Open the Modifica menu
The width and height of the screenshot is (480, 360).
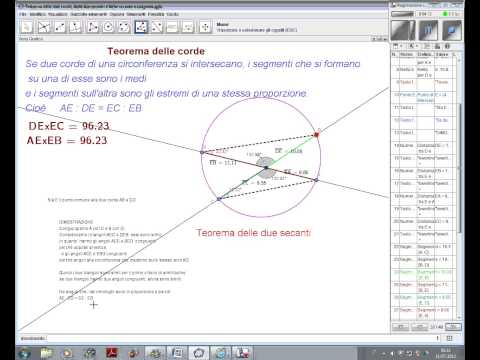pyautogui.click(x=37, y=14)
